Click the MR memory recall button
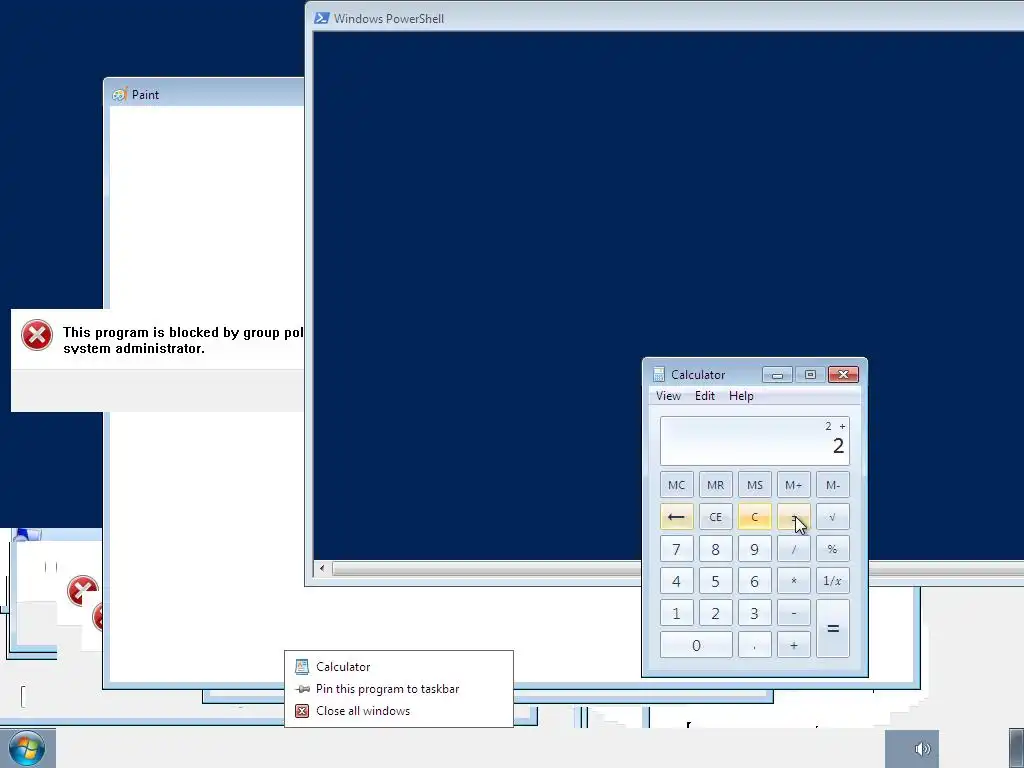The height and width of the screenshot is (768, 1024). click(x=716, y=485)
